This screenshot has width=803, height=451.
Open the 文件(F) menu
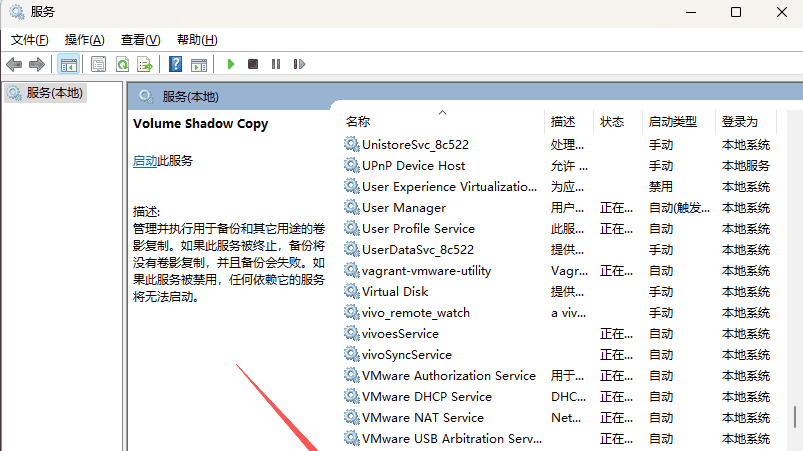tap(30, 40)
